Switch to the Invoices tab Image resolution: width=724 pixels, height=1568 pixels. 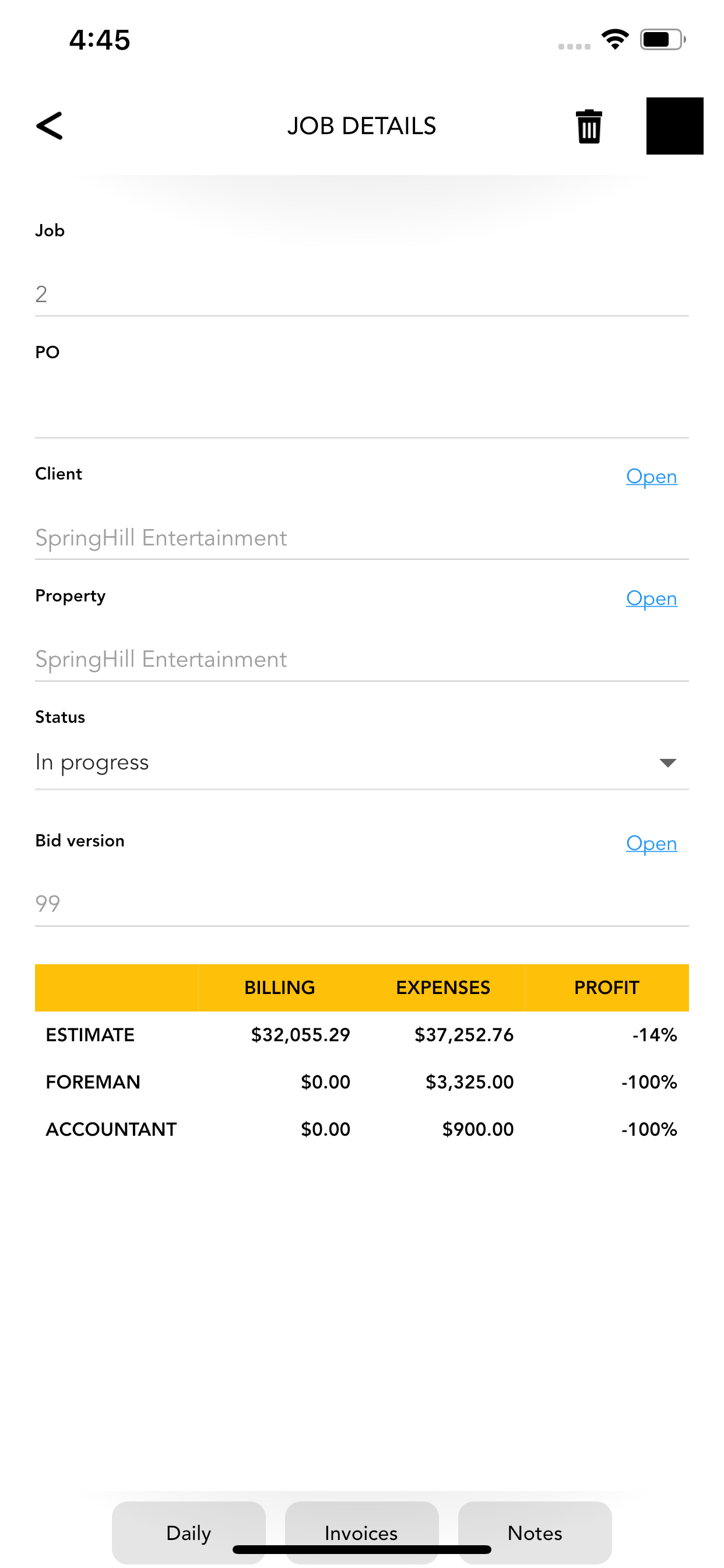pyautogui.click(x=361, y=1531)
